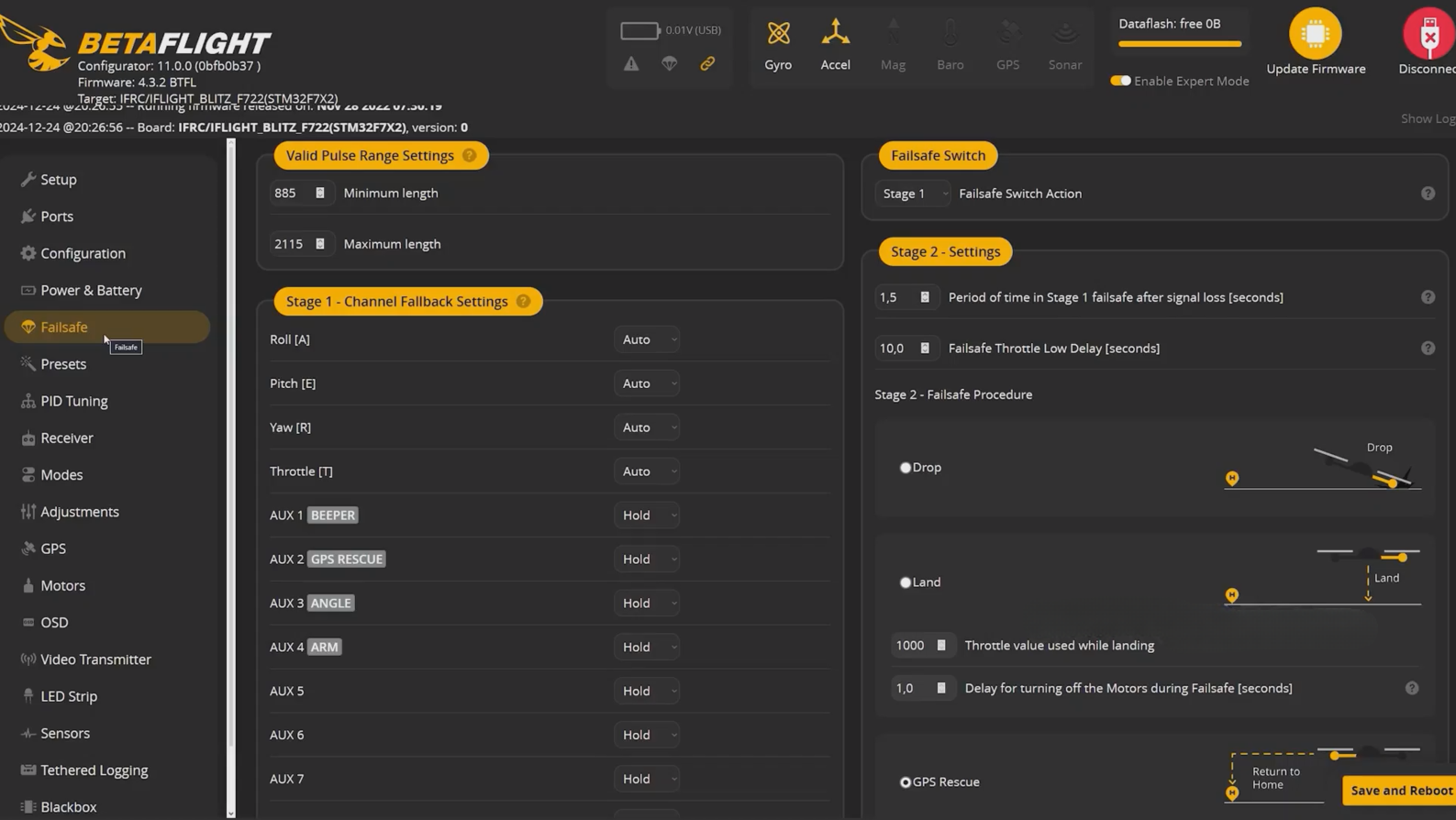Toggle Enable Expert Mode switch

(x=1120, y=81)
